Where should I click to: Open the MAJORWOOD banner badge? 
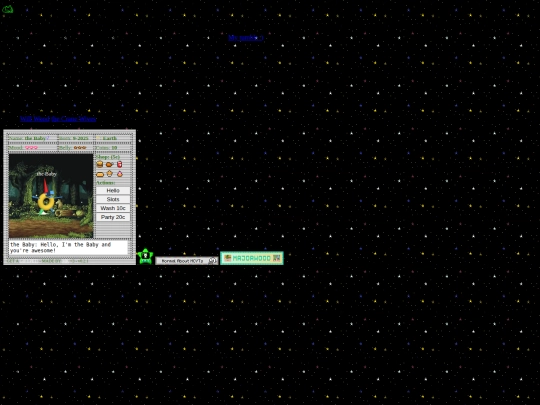(252, 258)
